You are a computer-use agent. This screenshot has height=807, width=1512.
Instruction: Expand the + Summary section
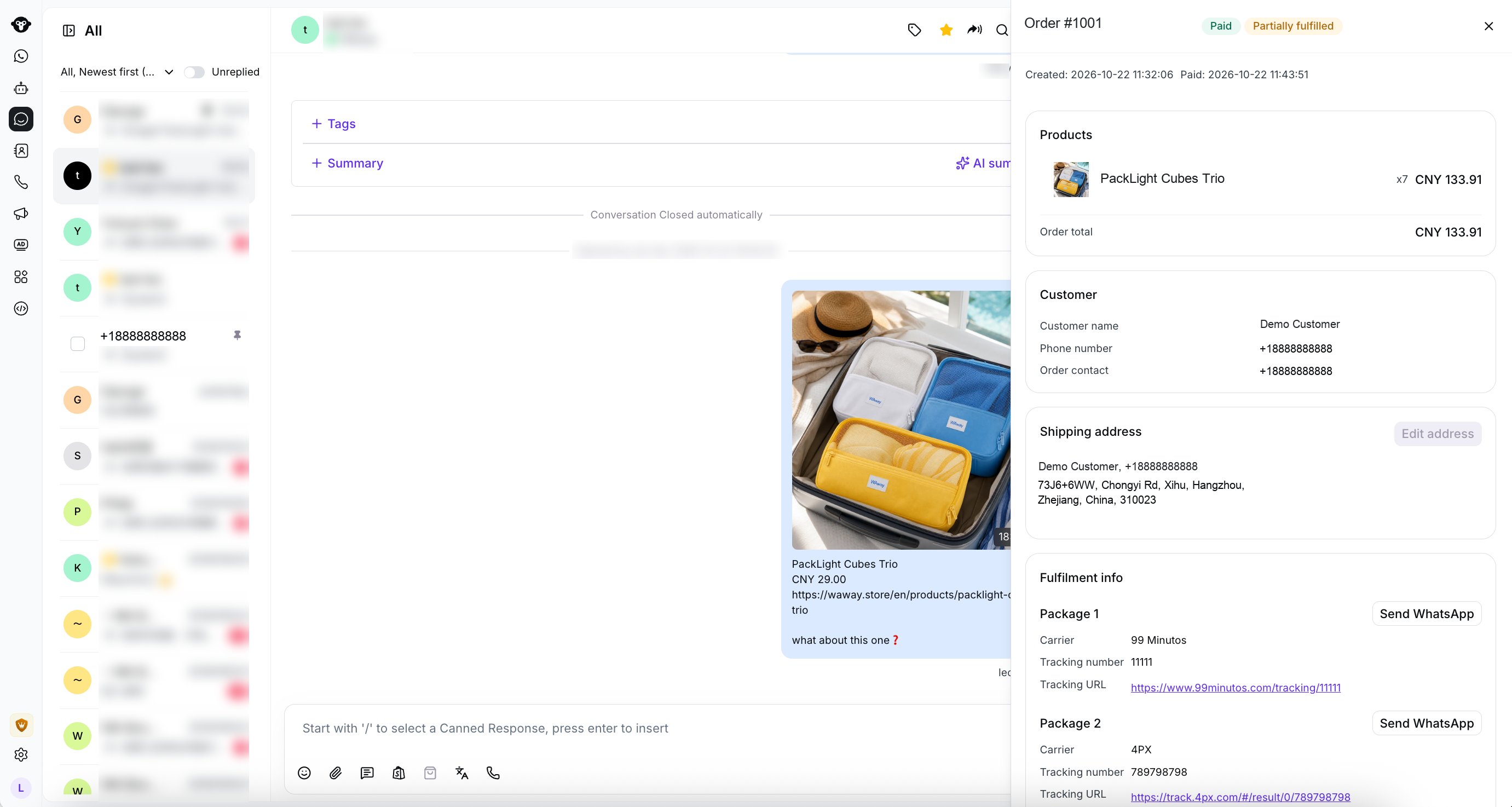pos(347,163)
